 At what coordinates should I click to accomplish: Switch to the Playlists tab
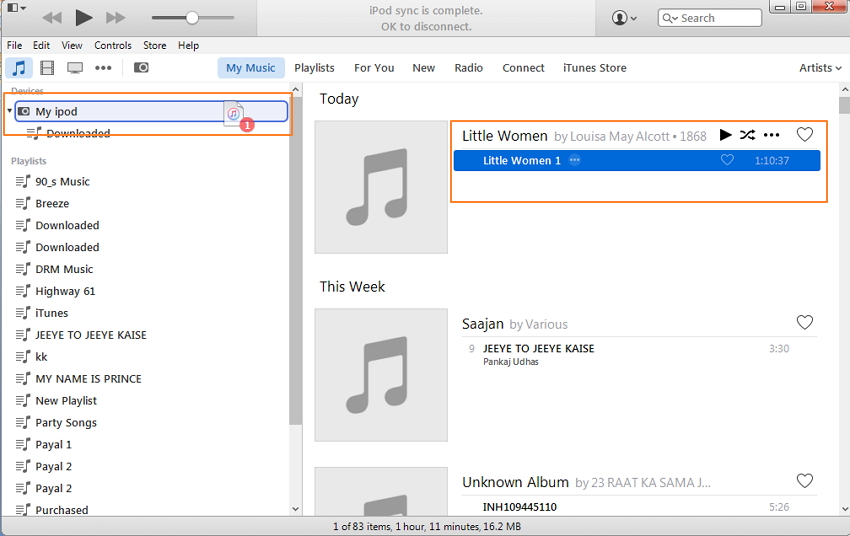point(314,68)
